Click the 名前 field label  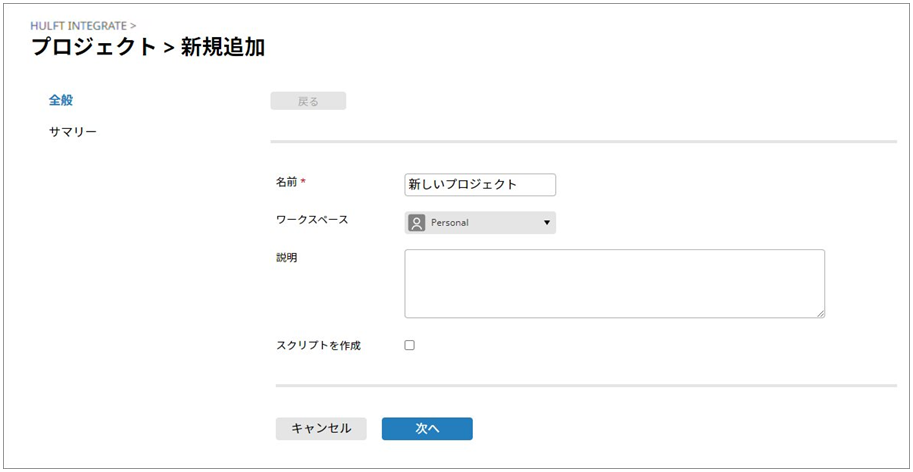click(x=286, y=182)
